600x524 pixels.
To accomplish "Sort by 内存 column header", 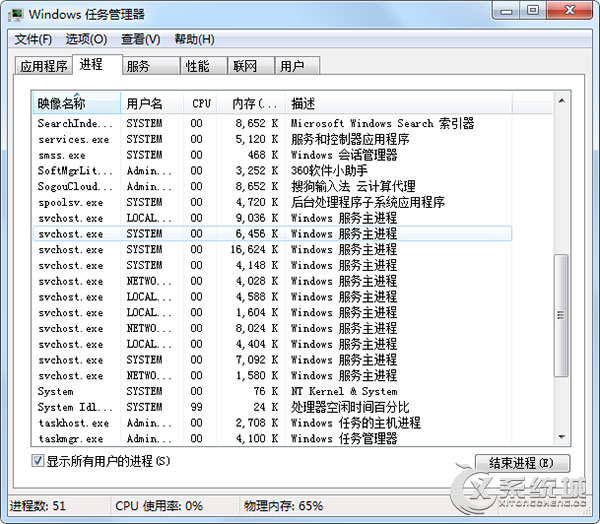I will point(251,103).
